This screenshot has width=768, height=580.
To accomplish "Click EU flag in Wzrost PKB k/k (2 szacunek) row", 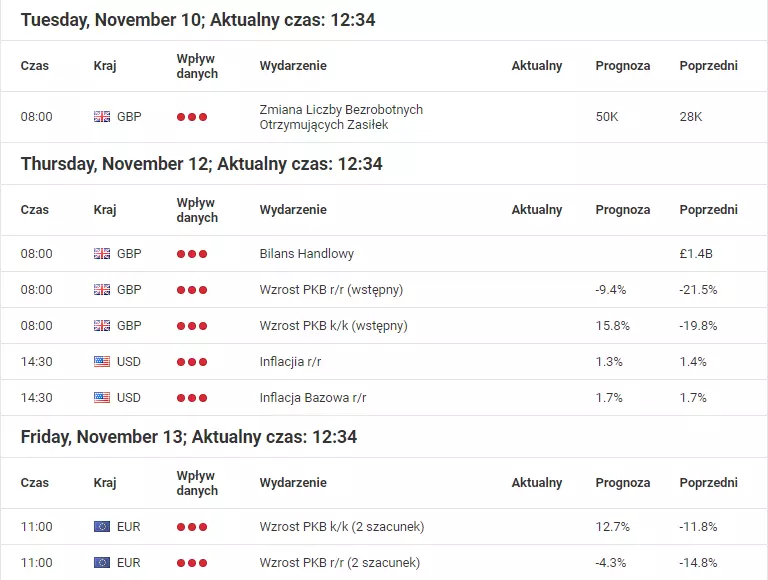I will (102, 527).
